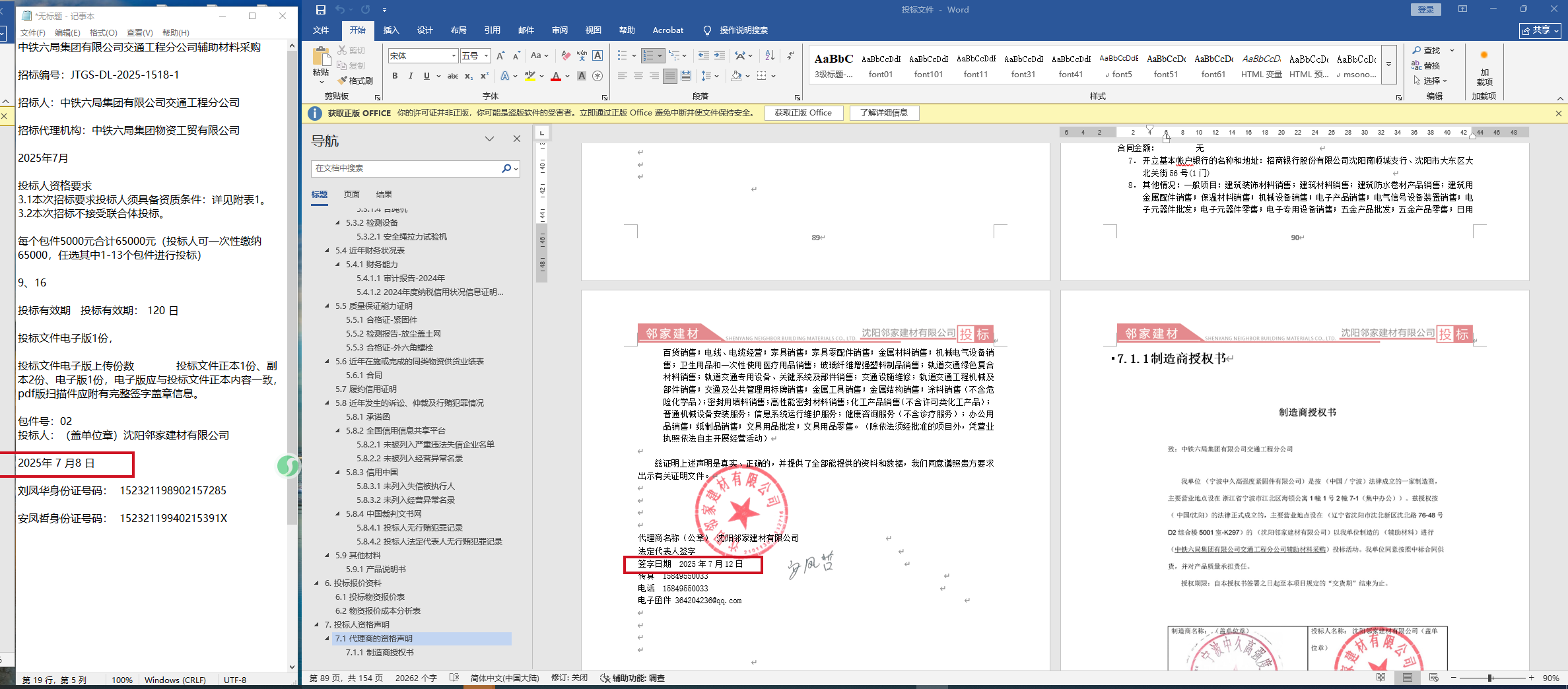The height and width of the screenshot is (689, 1568).
Task: Apply the enclosed character (字) tool
Action: tap(597, 76)
